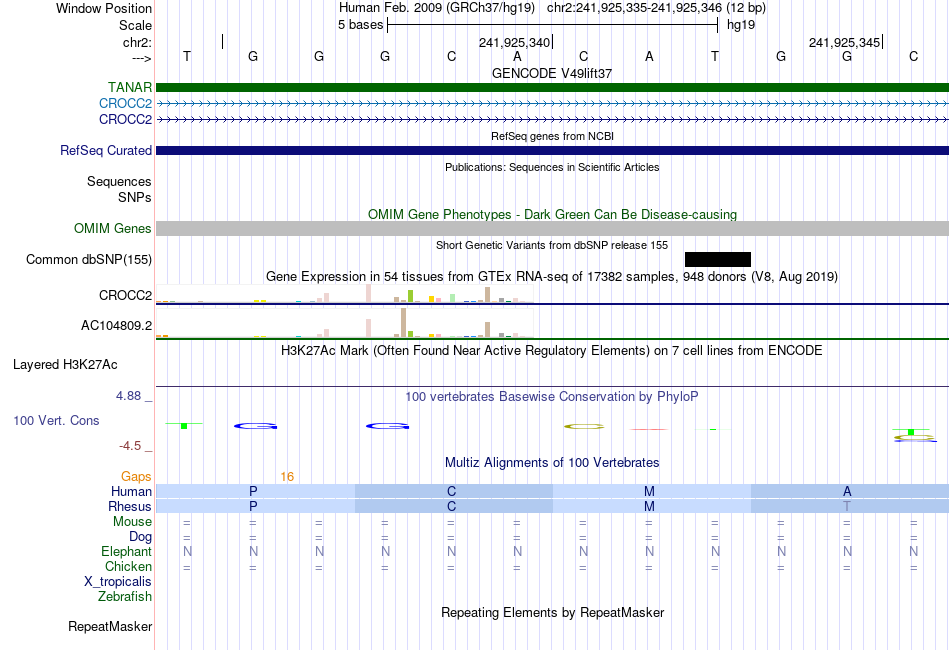The height and width of the screenshot is (650, 950).
Task: Click the GTEx Gene Expression track title
Action: pyautogui.click(x=552, y=277)
